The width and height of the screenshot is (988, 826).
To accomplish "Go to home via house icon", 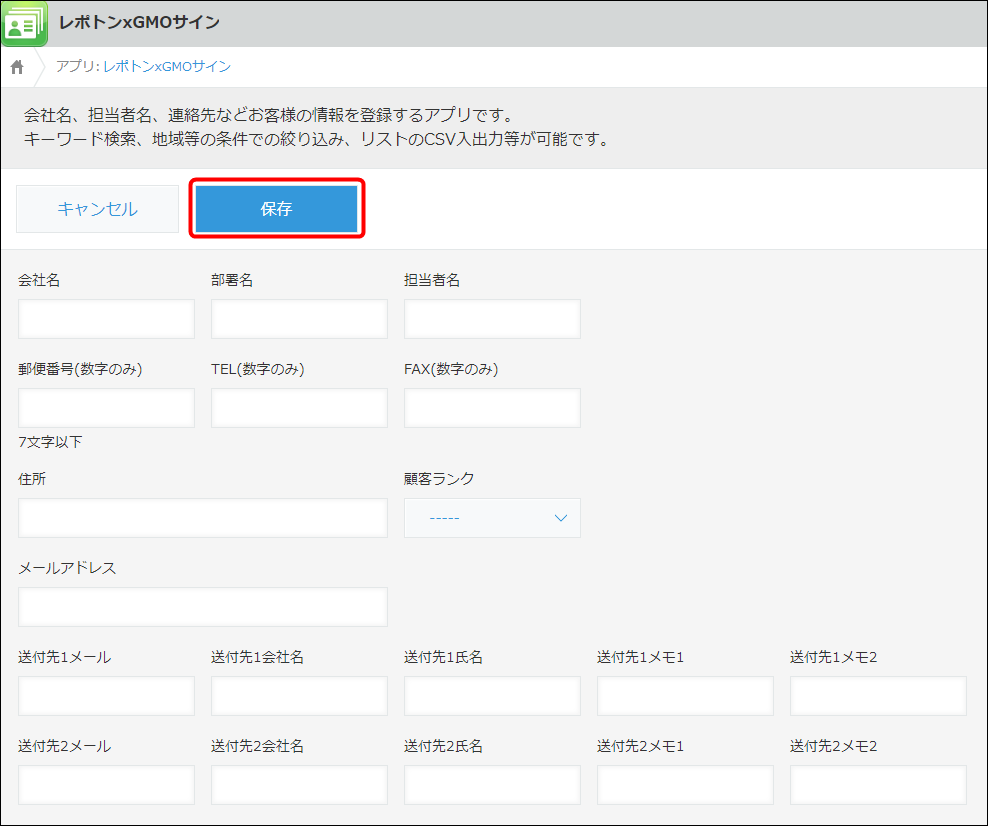I will pyautogui.click(x=17, y=67).
